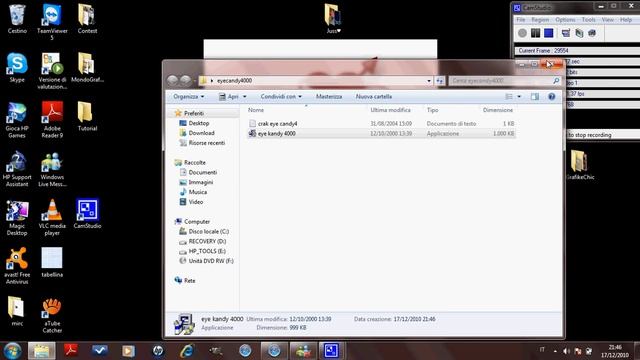Screen dimensions: 640x360
Task: Sort files by Nome column header
Action: pos(256,110)
